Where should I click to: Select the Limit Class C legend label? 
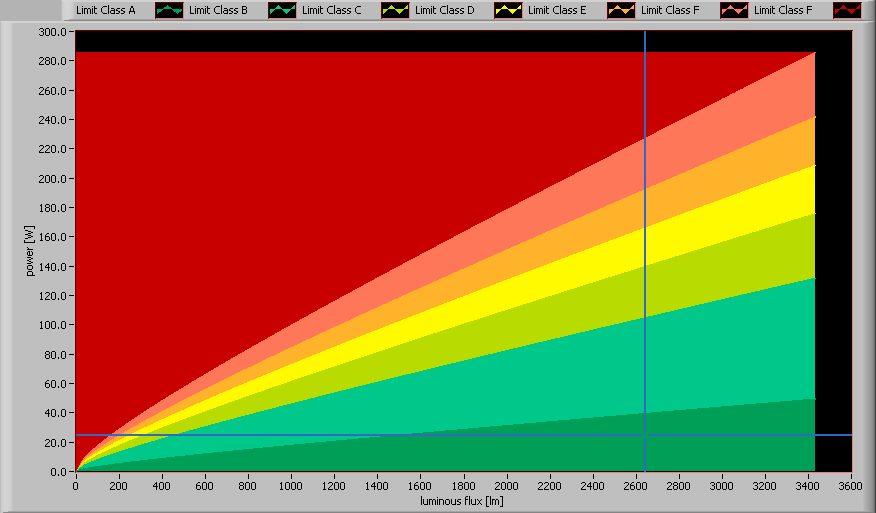pyautogui.click(x=331, y=10)
